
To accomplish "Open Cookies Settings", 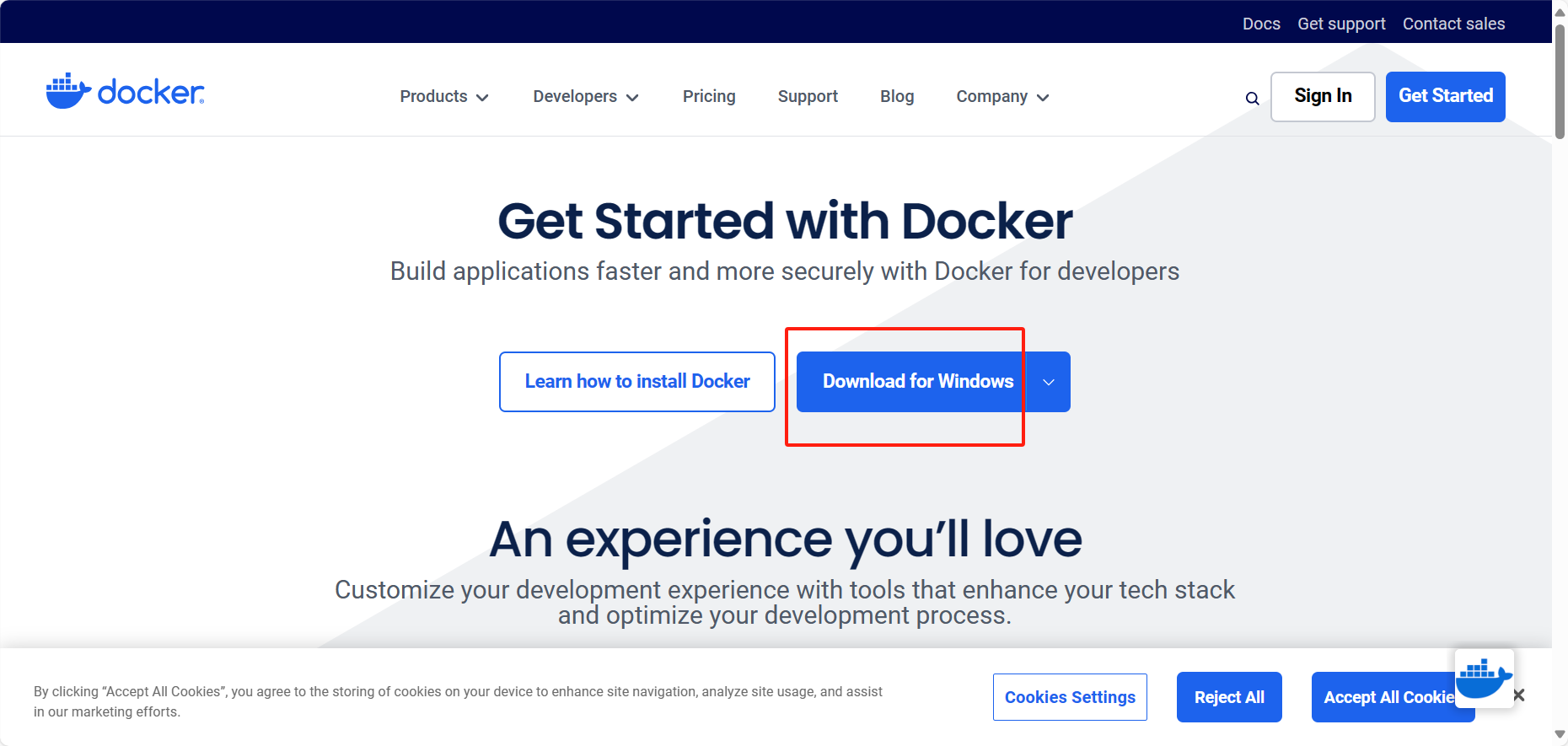I will [1070, 697].
